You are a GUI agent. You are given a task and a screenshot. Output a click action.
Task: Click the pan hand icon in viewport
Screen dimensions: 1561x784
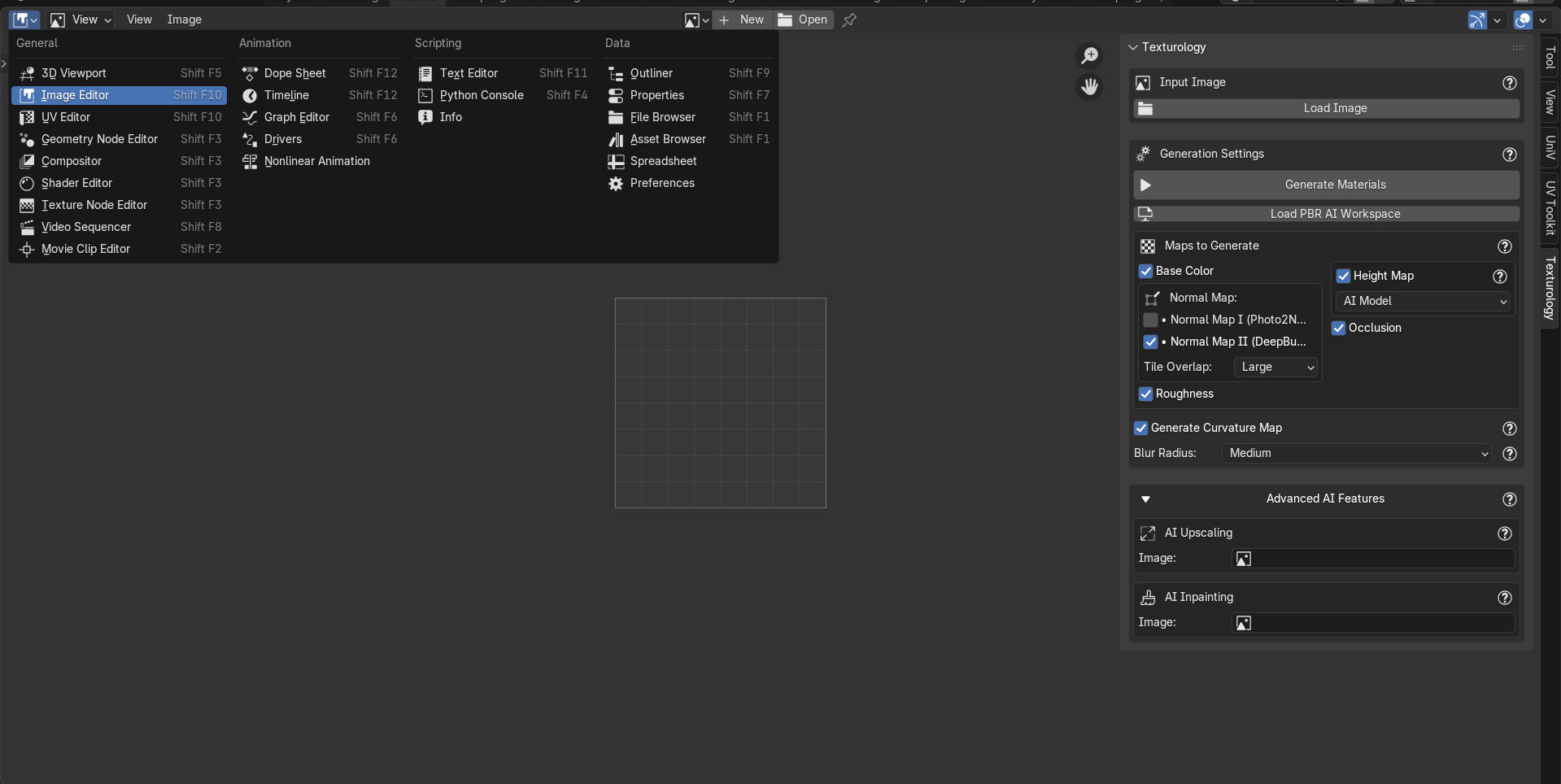coord(1089,86)
